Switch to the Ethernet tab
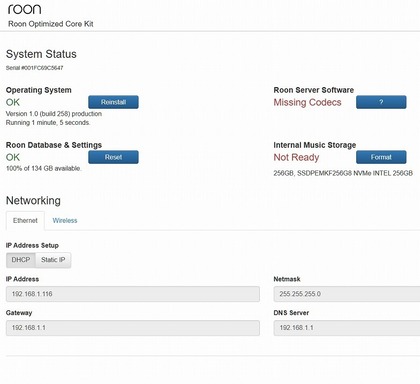420x384 pixels. coord(25,221)
